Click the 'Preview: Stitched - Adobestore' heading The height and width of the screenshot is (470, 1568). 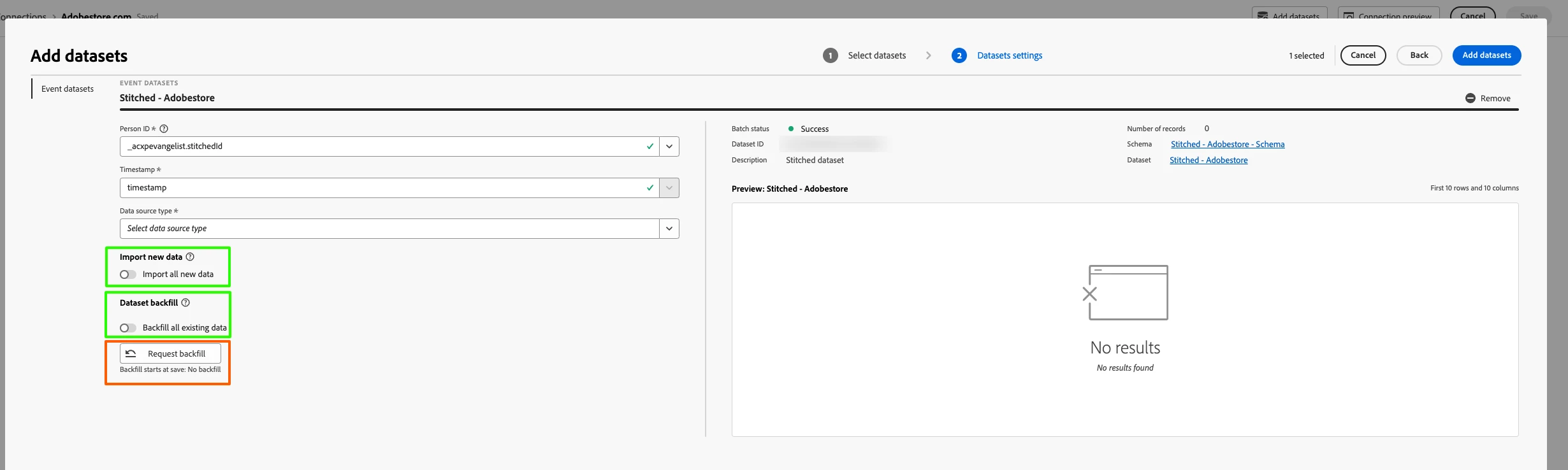pyautogui.click(x=790, y=189)
